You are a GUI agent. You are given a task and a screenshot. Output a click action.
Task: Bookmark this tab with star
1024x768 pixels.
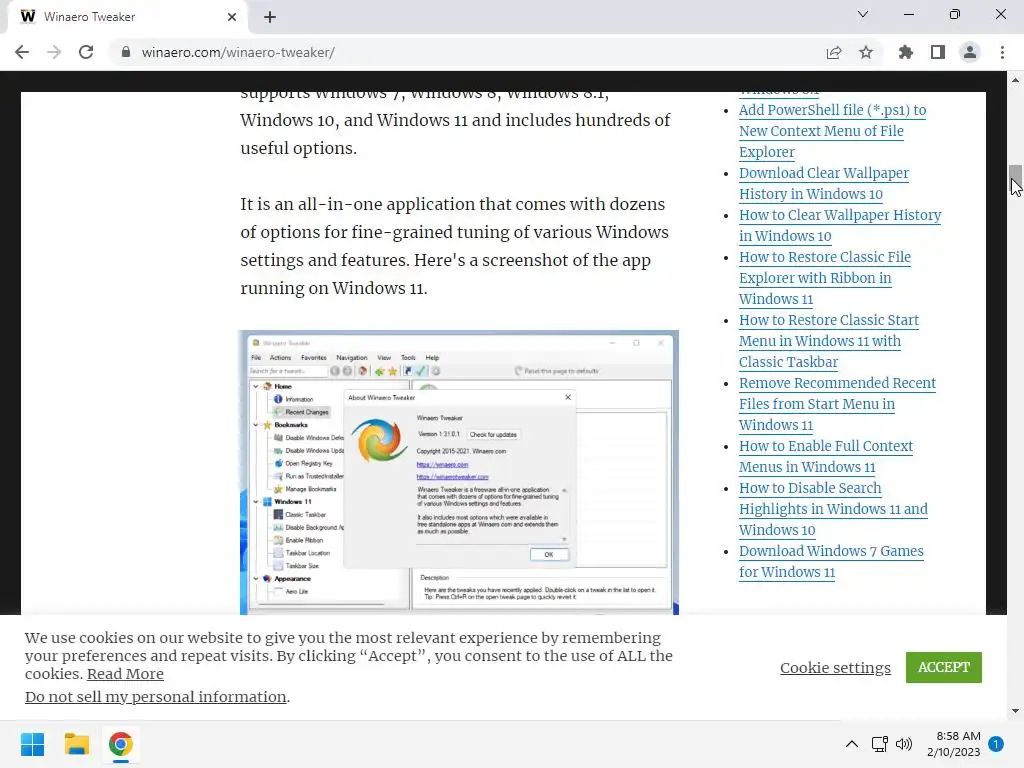click(x=866, y=52)
